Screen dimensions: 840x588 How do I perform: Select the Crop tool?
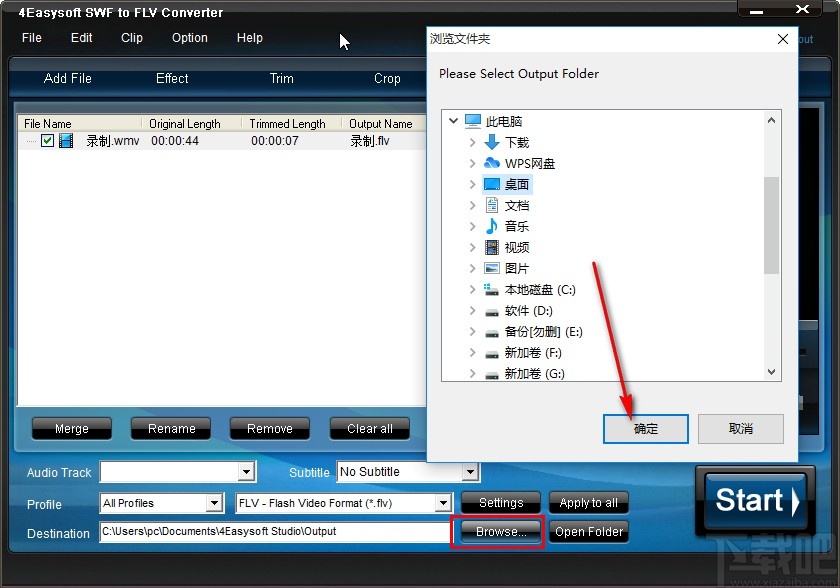coord(387,78)
